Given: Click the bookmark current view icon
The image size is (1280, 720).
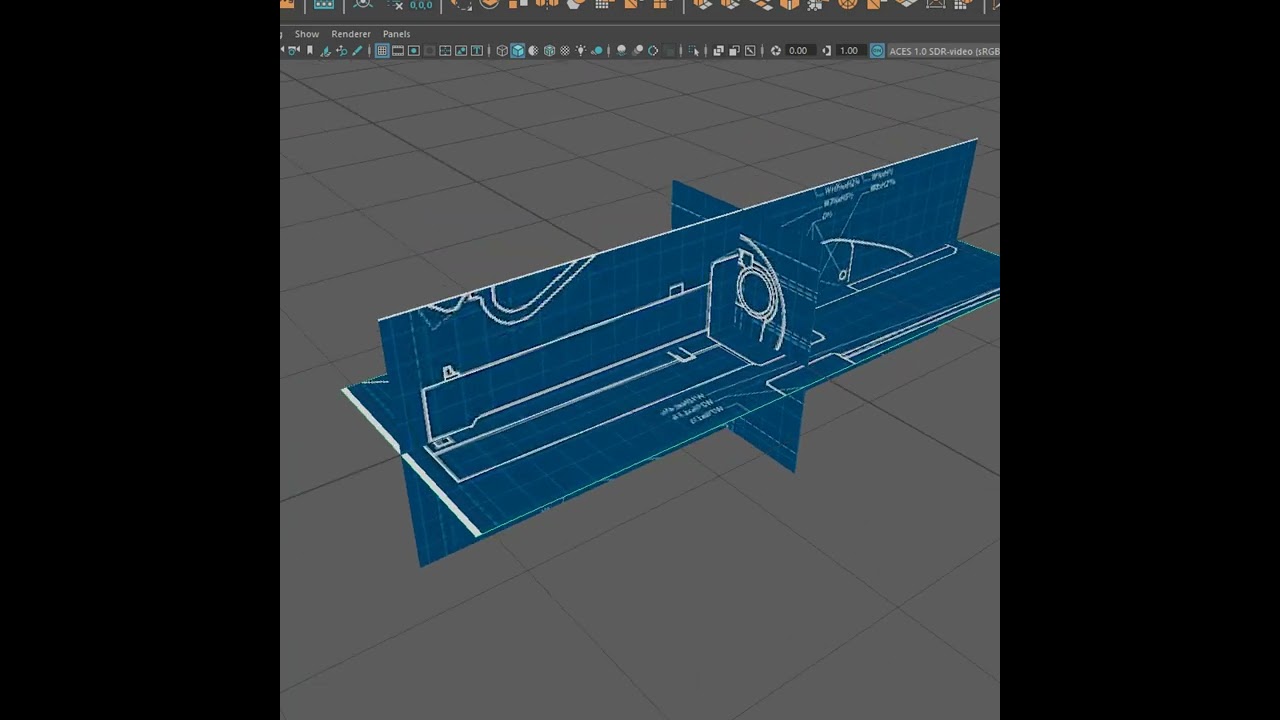Looking at the screenshot, I should pos(310,50).
